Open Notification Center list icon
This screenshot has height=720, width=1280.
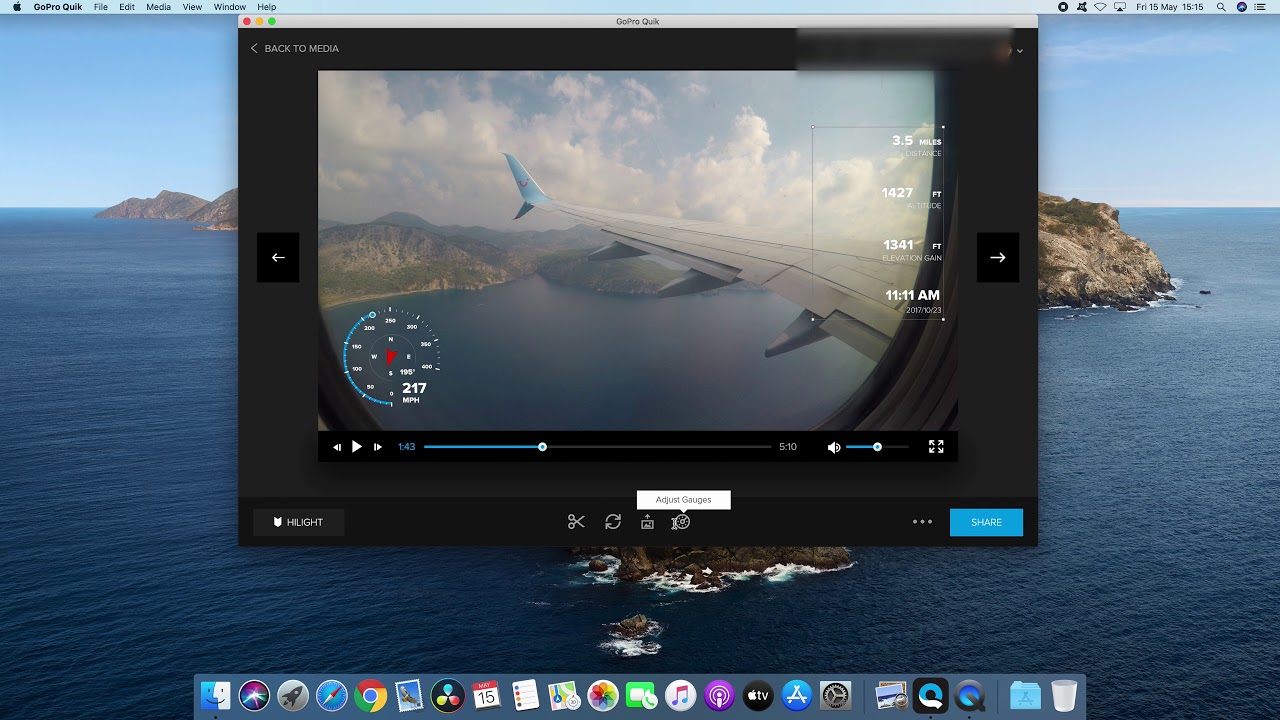pyautogui.click(x=1262, y=7)
